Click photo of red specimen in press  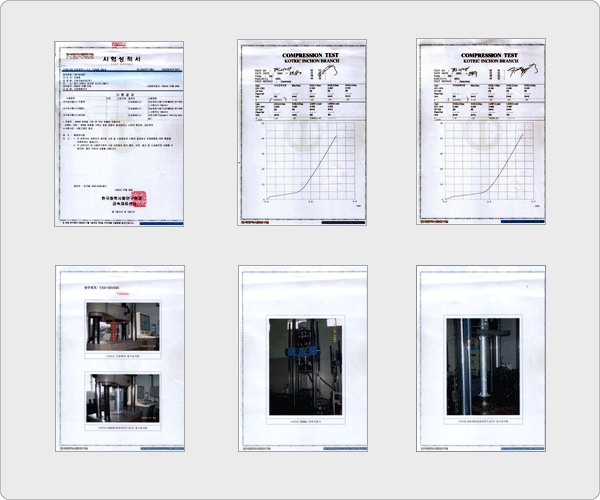pyautogui.click(x=123, y=326)
